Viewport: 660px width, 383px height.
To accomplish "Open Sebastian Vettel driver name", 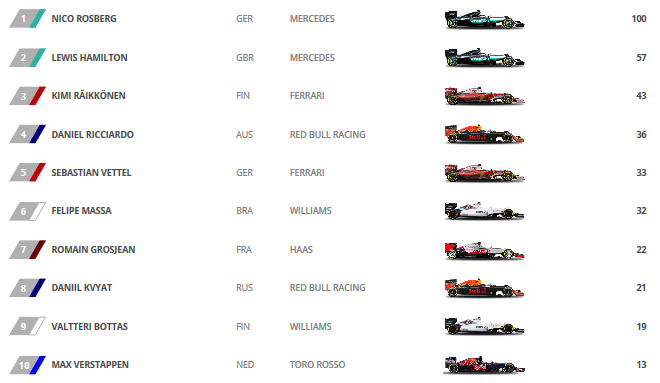I will click(x=91, y=173).
